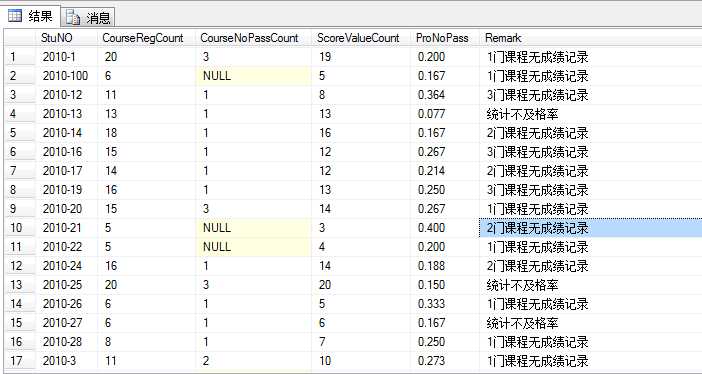
Task: Select CourseRegCount 18 in 2010-14 row
Action: [147, 133]
